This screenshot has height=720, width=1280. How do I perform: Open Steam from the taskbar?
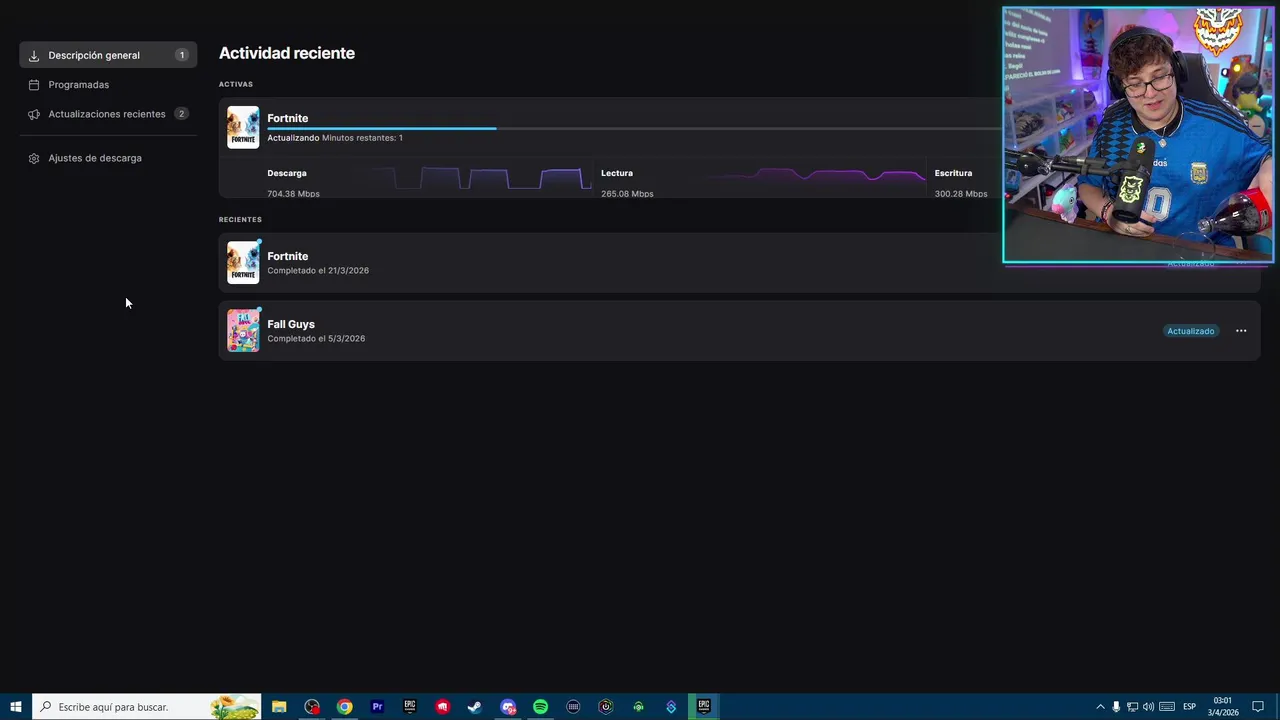click(x=475, y=707)
